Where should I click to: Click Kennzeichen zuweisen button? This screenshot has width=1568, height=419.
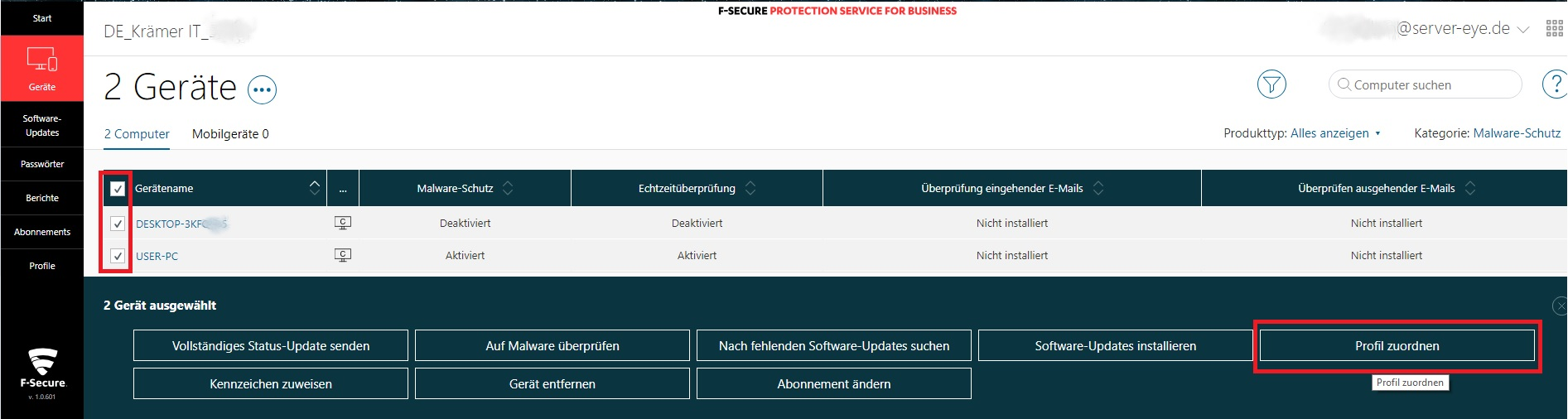click(271, 383)
